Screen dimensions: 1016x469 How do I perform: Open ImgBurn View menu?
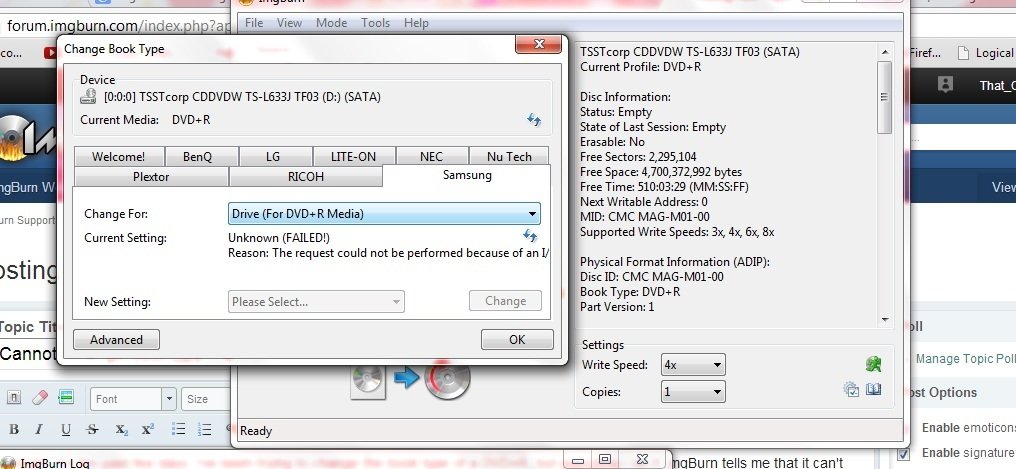point(289,23)
